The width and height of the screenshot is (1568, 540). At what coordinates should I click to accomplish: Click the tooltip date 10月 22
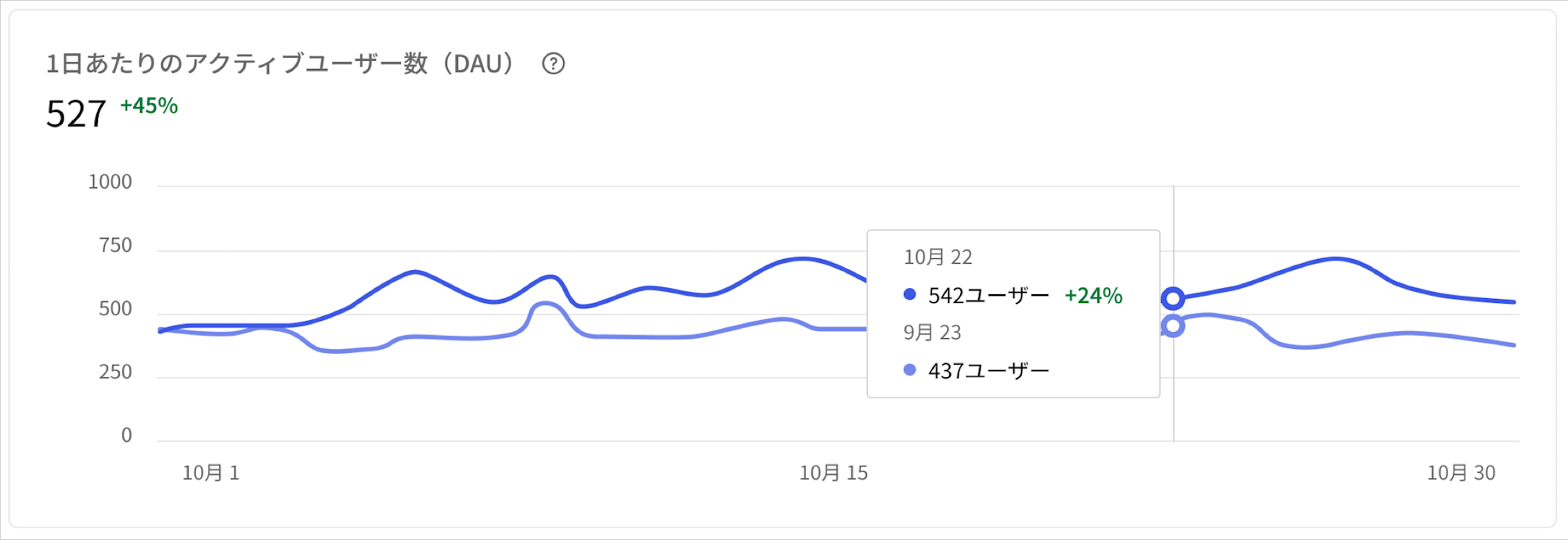[938, 257]
